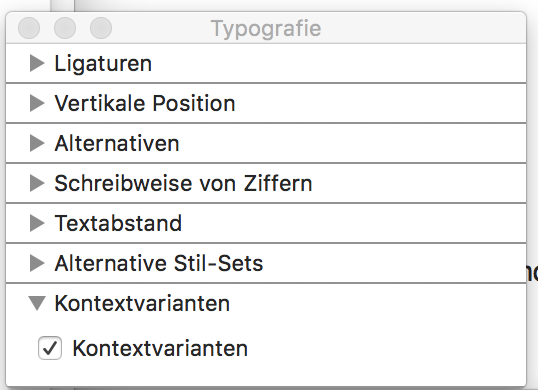Zoom the Typografie panel window
The width and height of the screenshot is (538, 390).
[x=101, y=28]
